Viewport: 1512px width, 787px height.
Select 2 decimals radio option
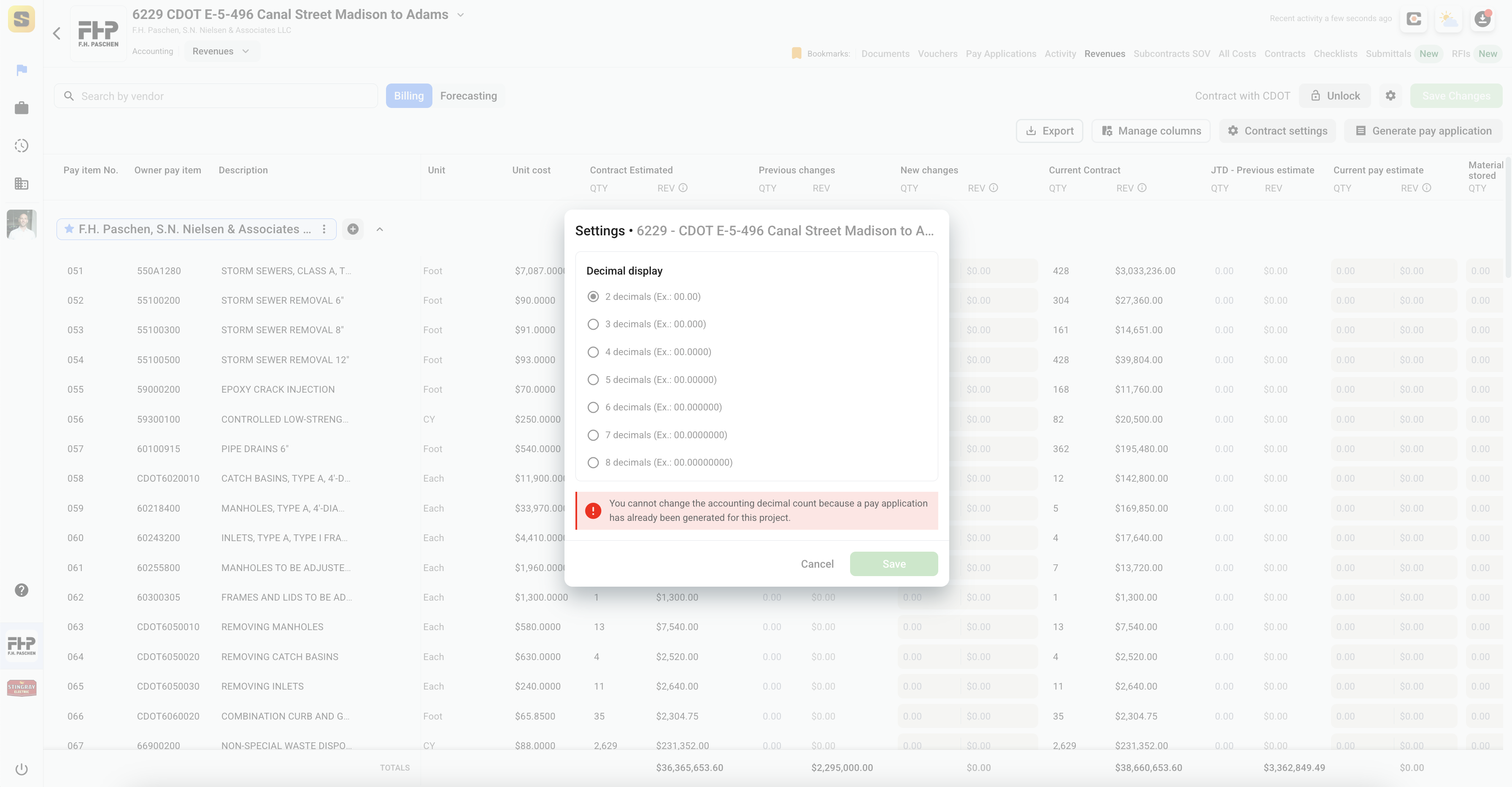pyautogui.click(x=594, y=296)
